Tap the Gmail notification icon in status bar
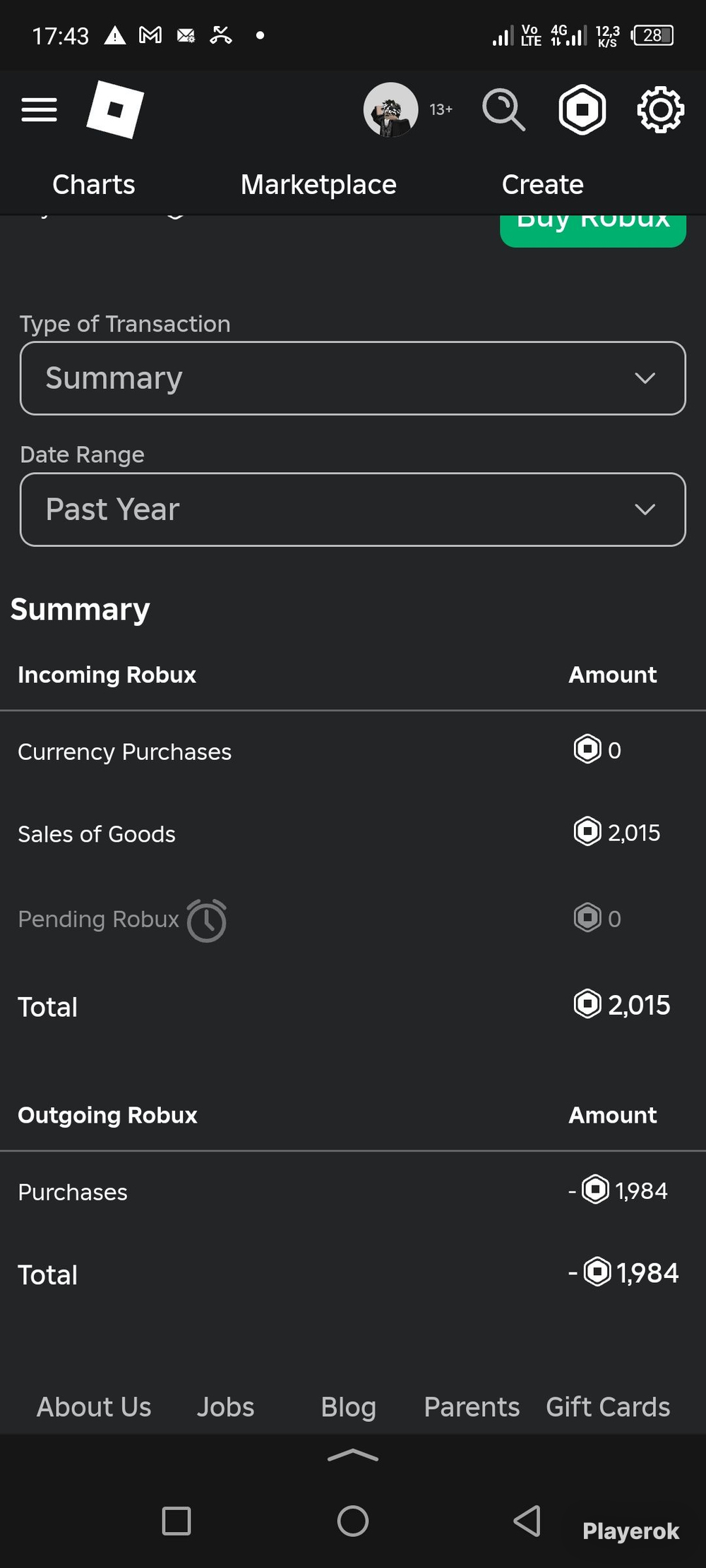 (x=150, y=35)
